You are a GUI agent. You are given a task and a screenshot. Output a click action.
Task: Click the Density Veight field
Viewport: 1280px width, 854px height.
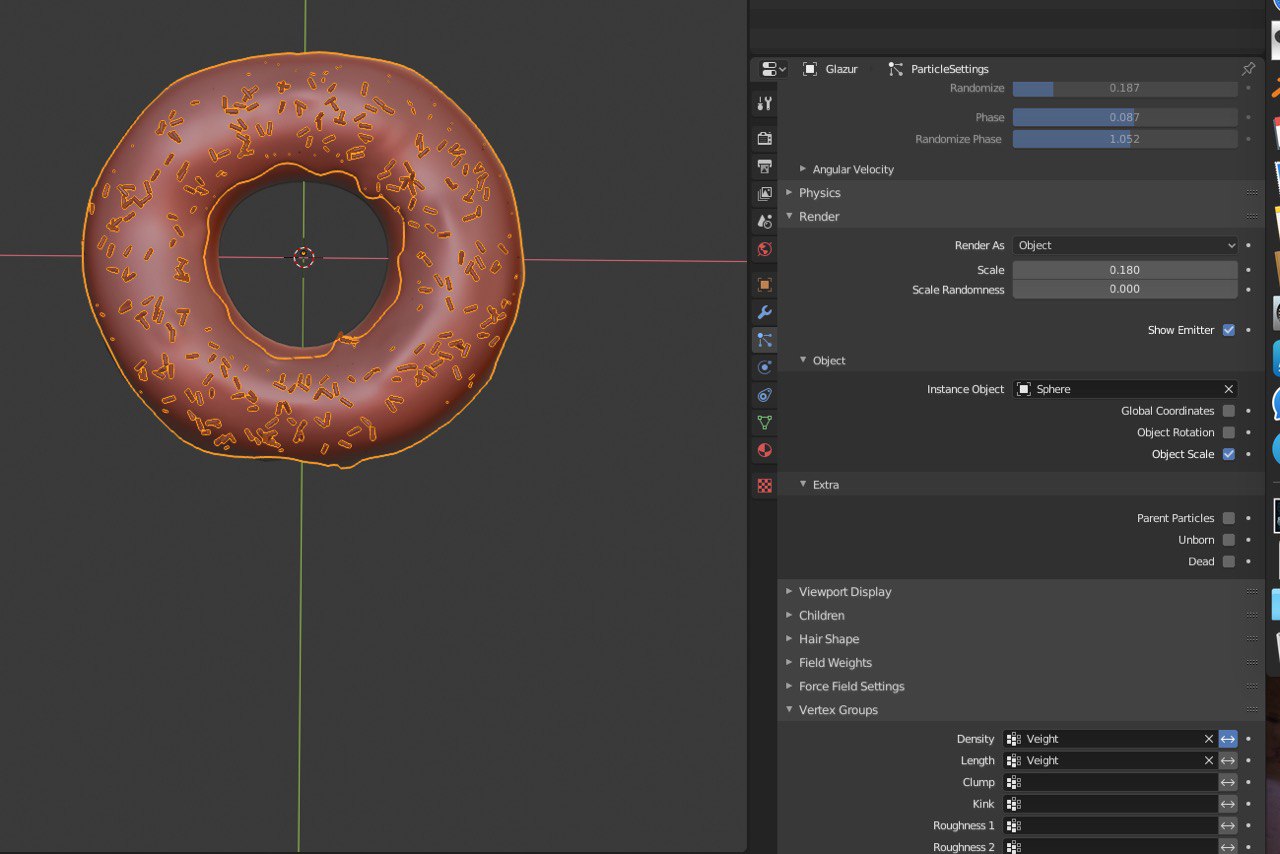1110,739
